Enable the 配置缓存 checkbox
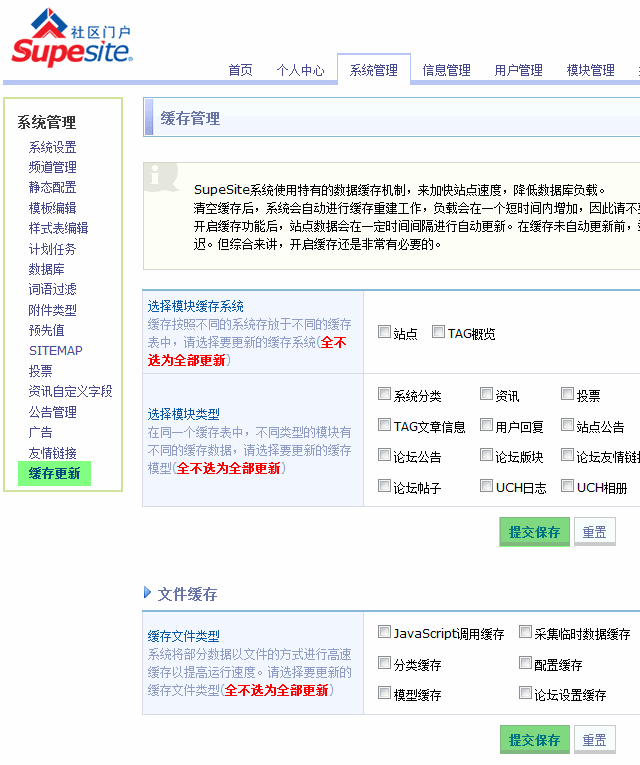 526,663
